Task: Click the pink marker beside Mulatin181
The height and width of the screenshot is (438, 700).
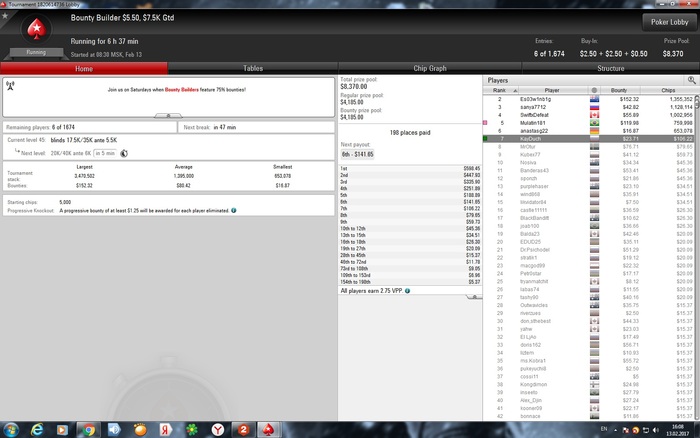Action: coord(485,123)
